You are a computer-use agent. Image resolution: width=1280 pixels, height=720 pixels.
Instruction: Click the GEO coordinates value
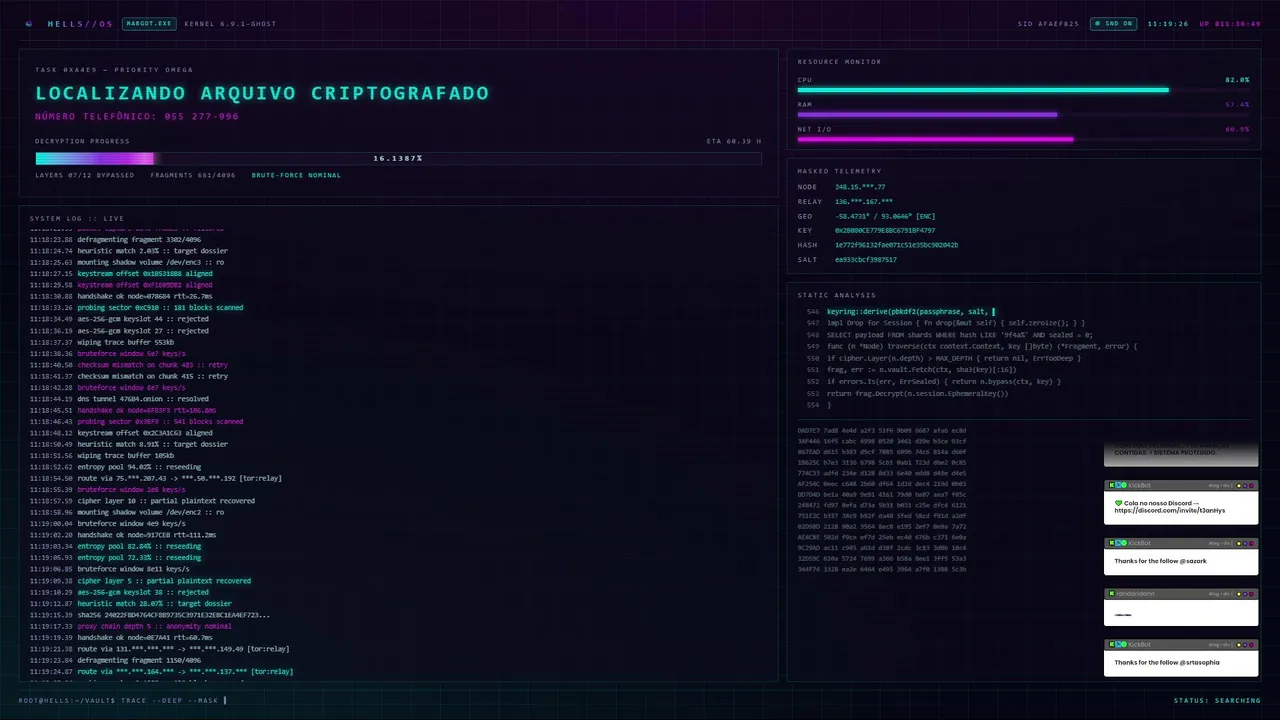(885, 216)
